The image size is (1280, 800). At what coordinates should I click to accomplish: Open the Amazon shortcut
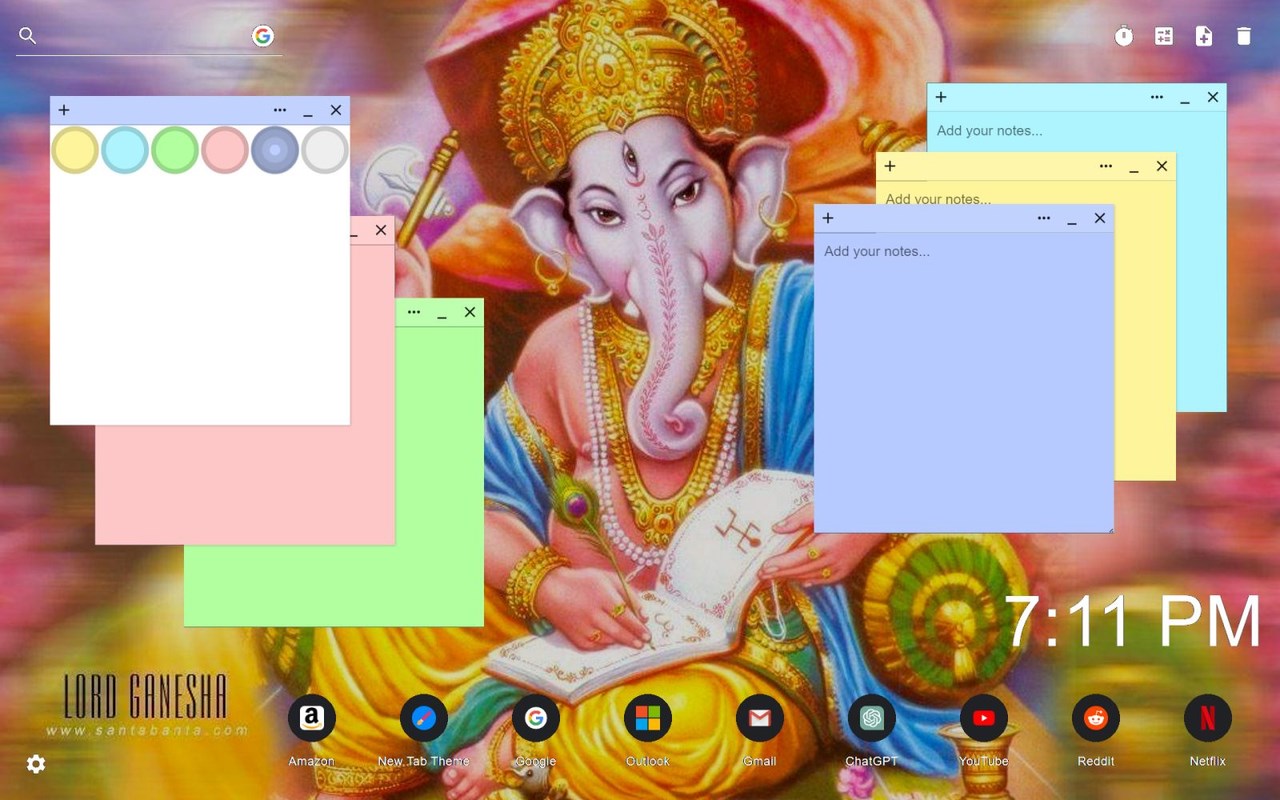[x=312, y=718]
